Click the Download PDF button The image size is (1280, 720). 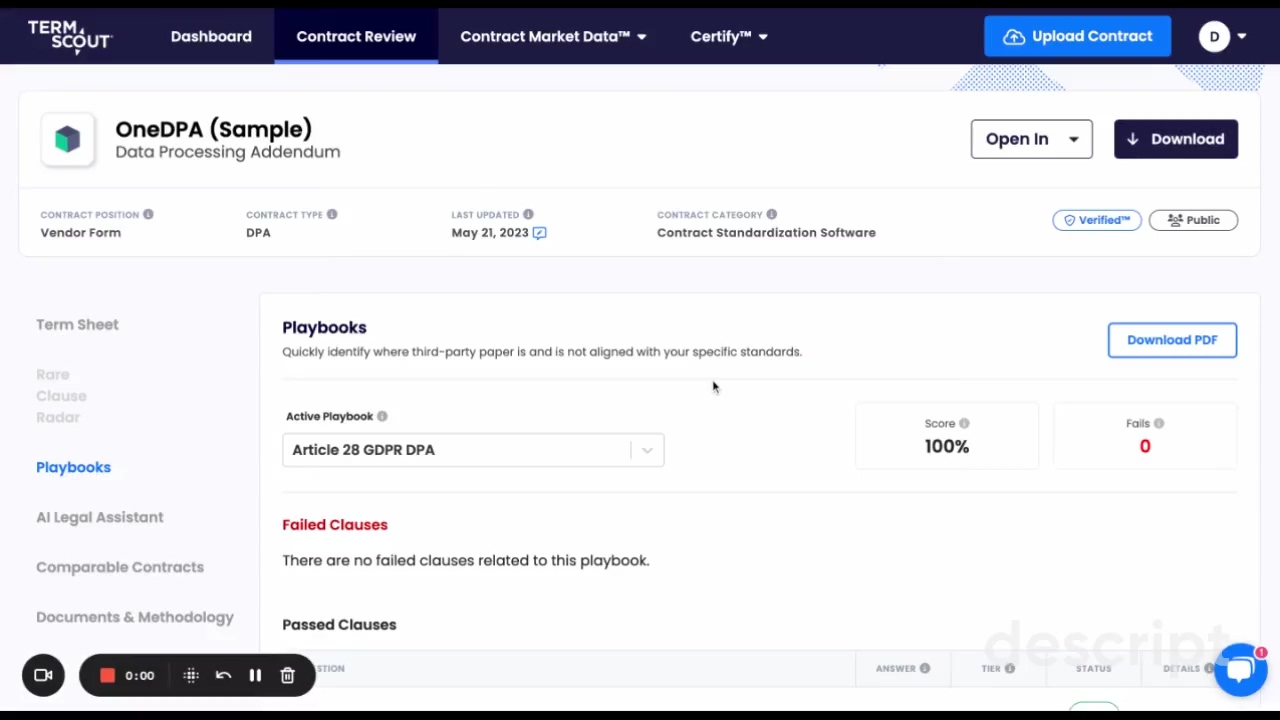tap(1172, 340)
